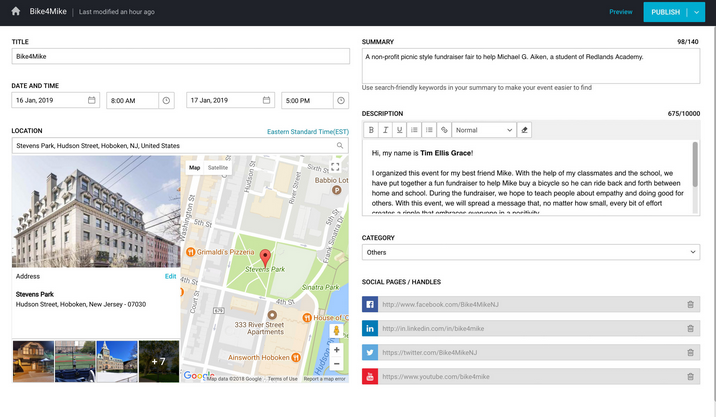Viewport: 716px width, 417px height.
Task: Click the Stevens Park location field
Action: coord(180,146)
